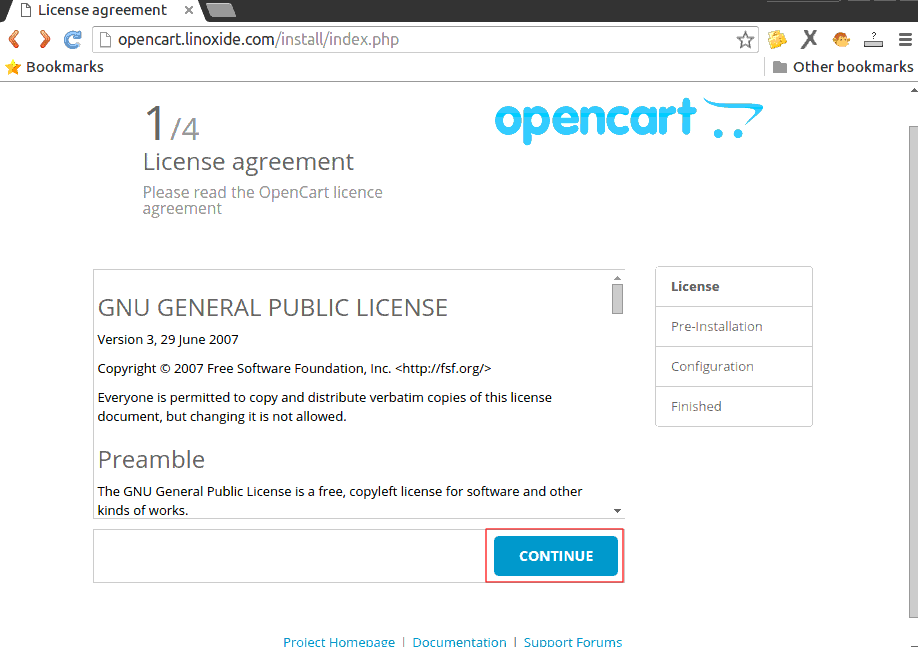Click the Version 3, 29 June 2007 text
Viewport: 918px width, 647px height.
[x=168, y=340]
